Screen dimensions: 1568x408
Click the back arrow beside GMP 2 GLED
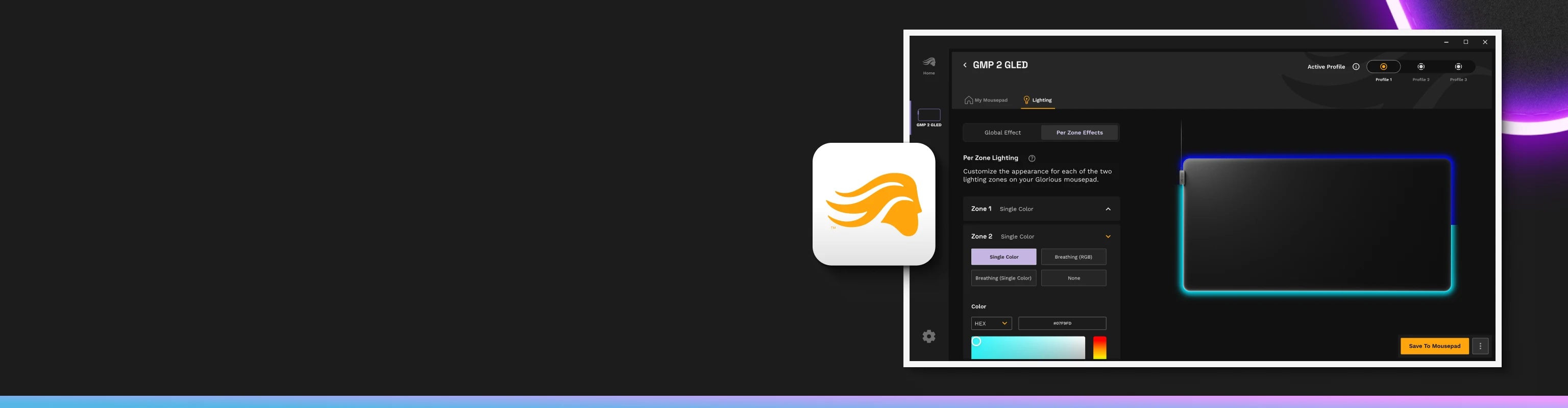pos(965,65)
